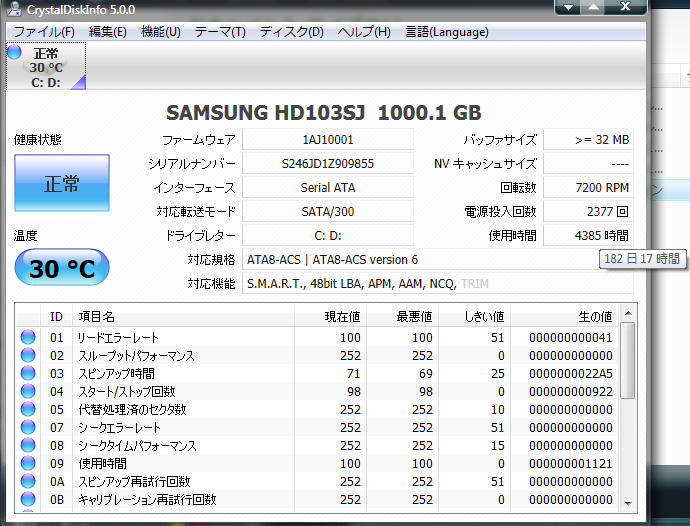Image resolution: width=690 pixels, height=526 pixels.
Task: Click the drive letter field C: D:
Action: (x=328, y=235)
